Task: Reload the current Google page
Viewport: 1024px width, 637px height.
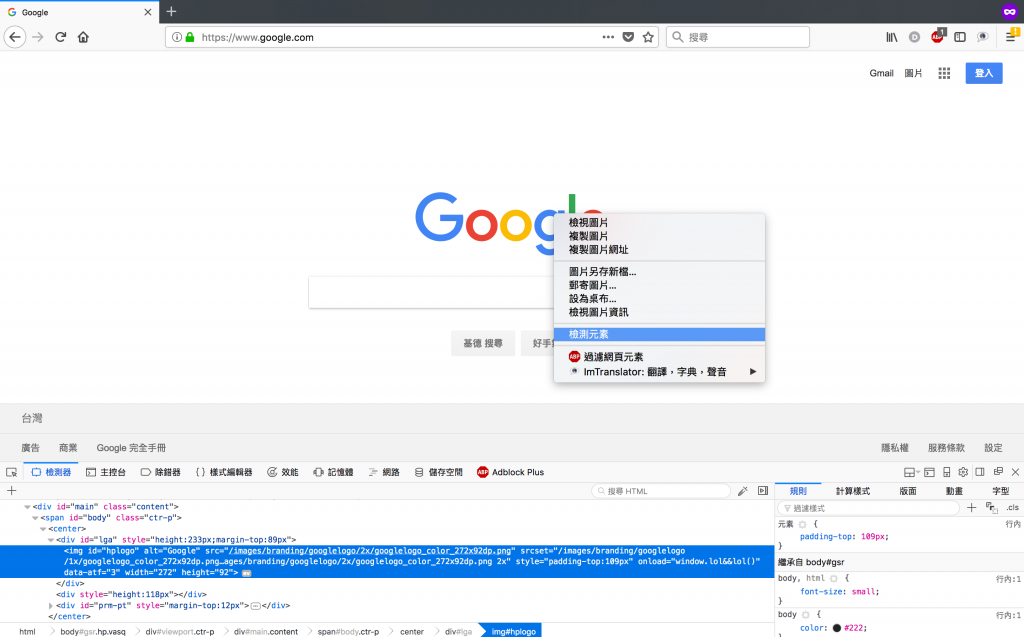Action: 61,37
